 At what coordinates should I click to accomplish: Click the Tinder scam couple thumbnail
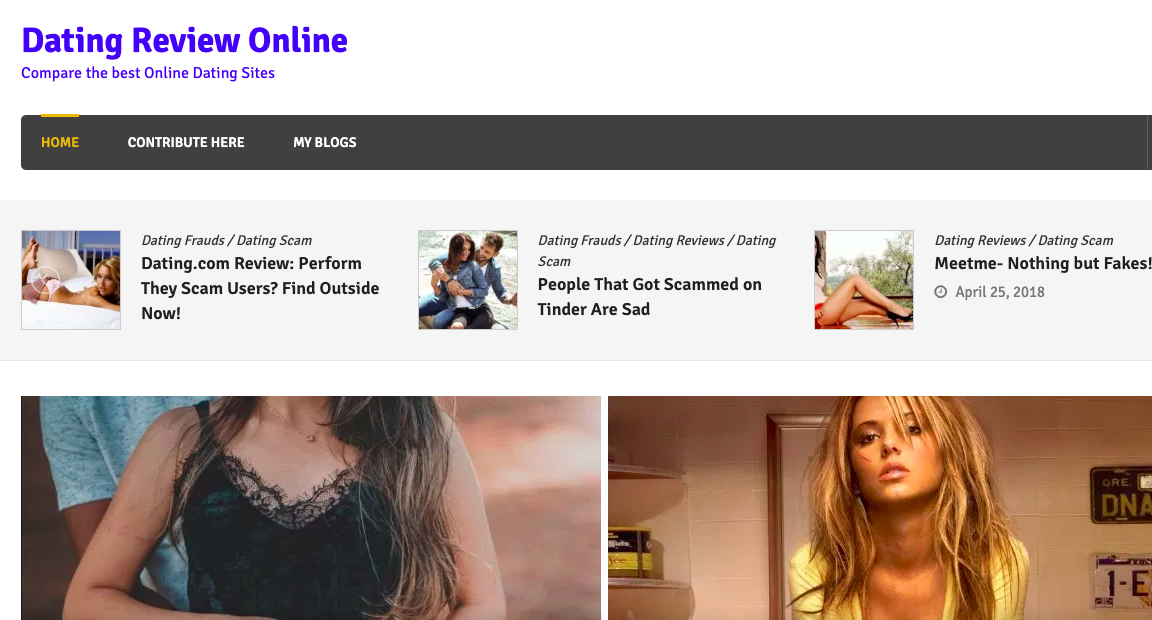coord(468,280)
